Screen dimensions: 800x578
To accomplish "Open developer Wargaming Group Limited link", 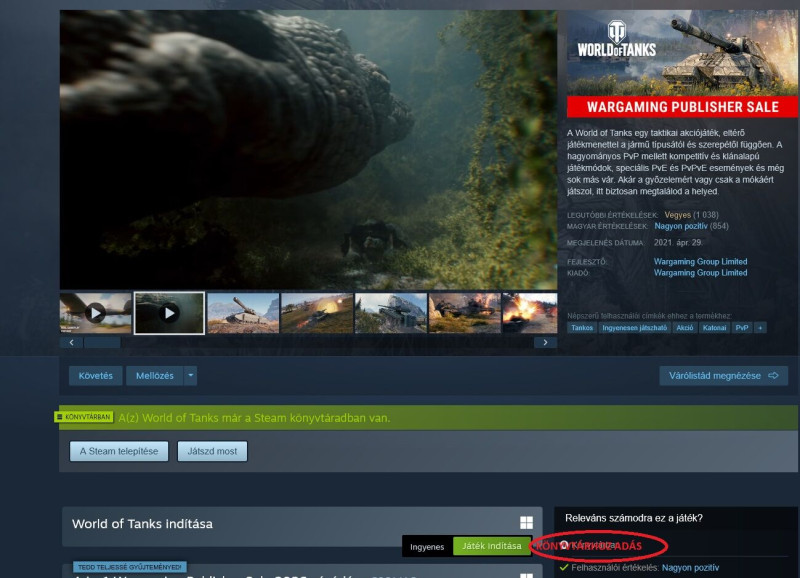I will pyautogui.click(x=701, y=261).
